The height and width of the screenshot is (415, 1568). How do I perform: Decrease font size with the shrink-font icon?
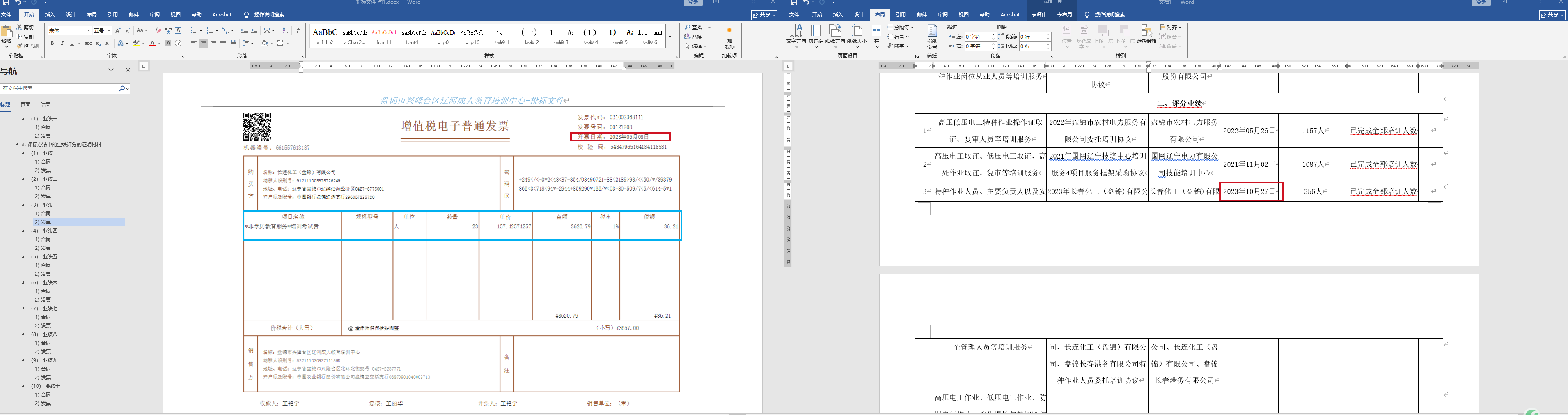tap(128, 30)
